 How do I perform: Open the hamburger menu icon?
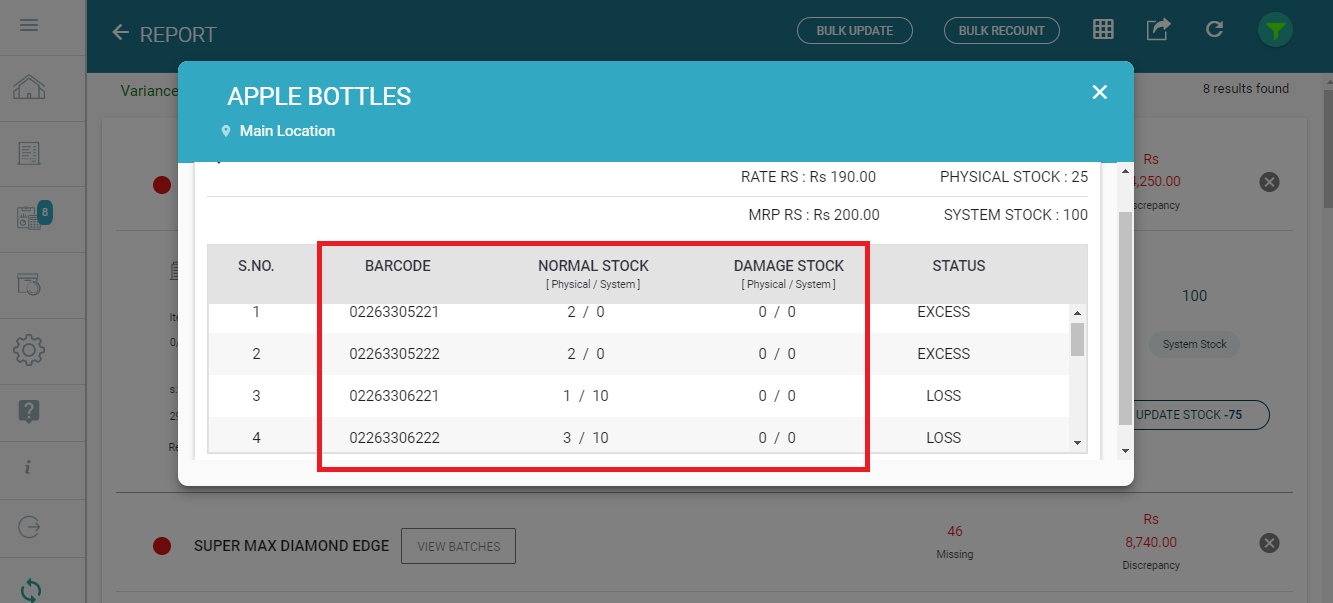click(29, 24)
